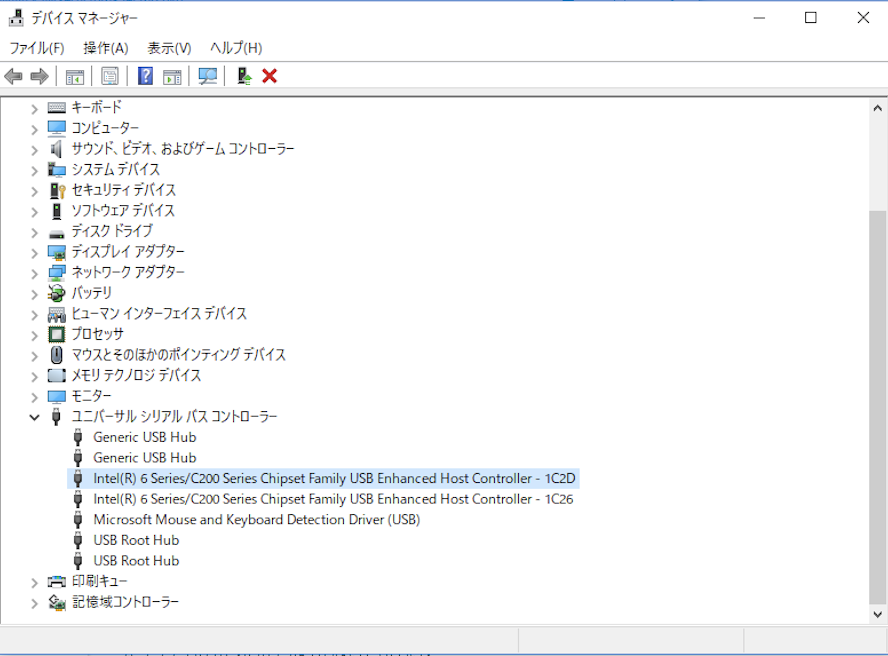
Task: Click the vertical scrollbar thumb
Action: [x=877, y=407]
